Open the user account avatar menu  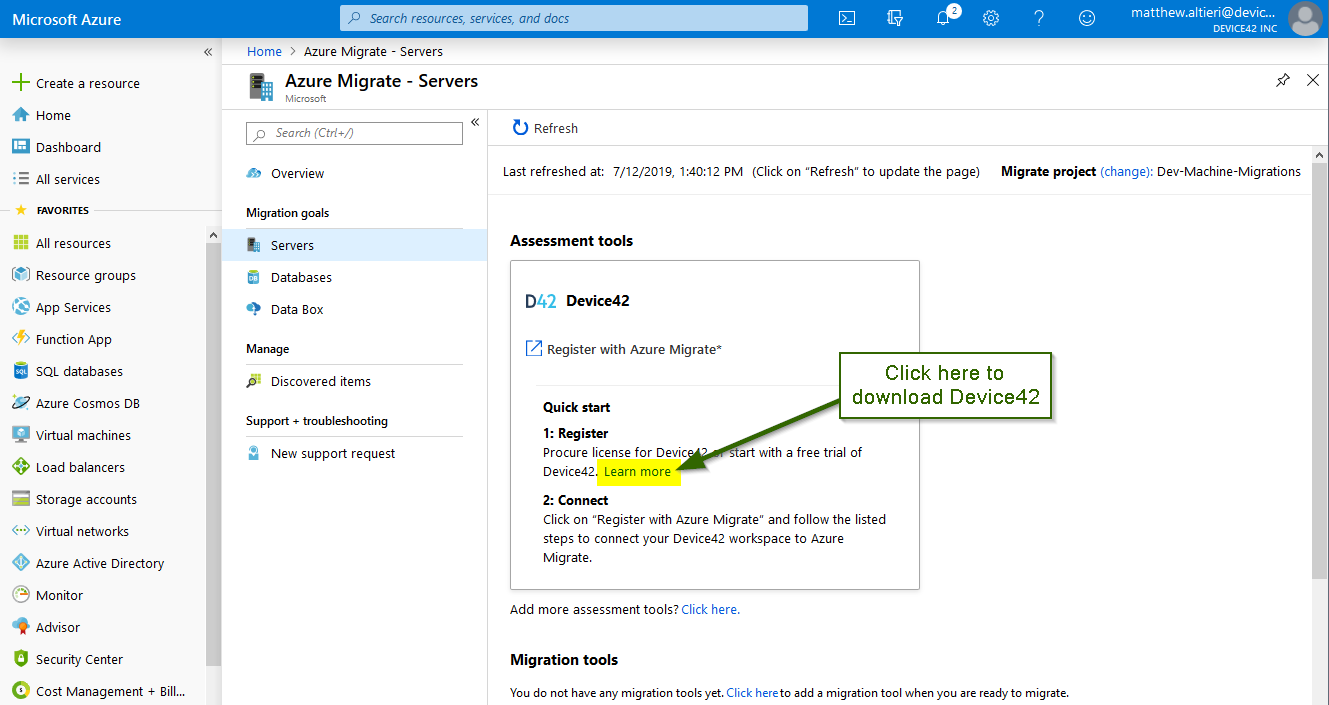1305,18
